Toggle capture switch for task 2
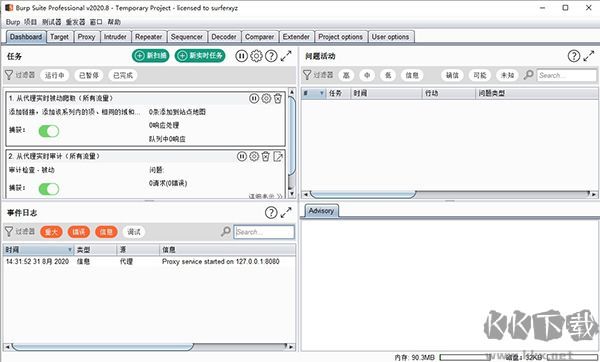 (x=49, y=189)
